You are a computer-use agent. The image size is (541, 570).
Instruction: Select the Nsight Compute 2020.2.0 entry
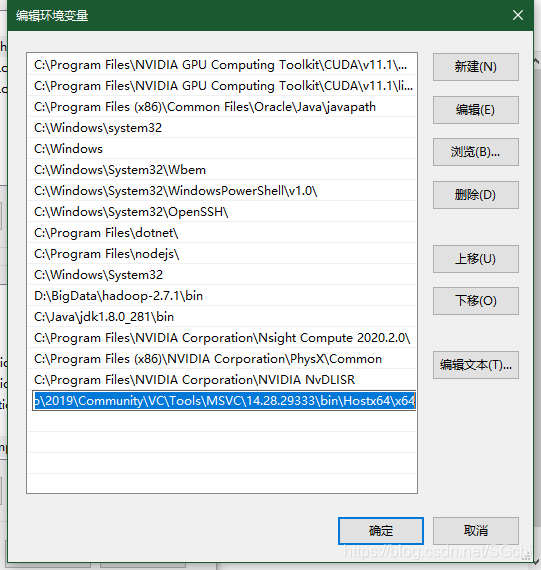tap(222, 338)
